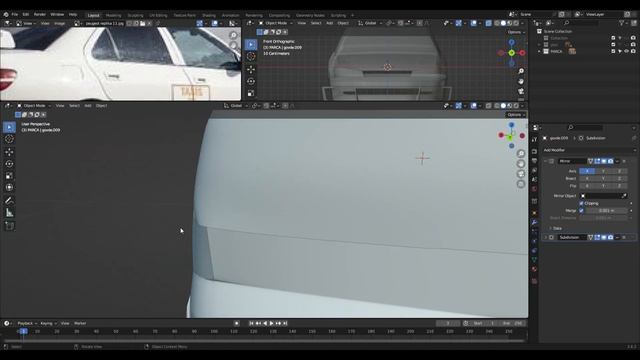Open the Add Modifier dropdown
The image size is (640, 360).
[589, 150]
